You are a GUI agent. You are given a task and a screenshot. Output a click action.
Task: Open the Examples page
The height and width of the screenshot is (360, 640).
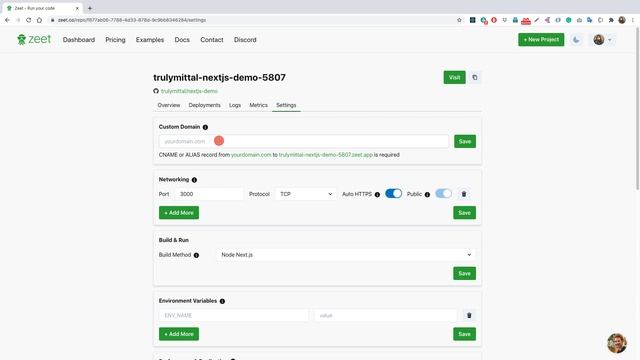click(x=150, y=40)
